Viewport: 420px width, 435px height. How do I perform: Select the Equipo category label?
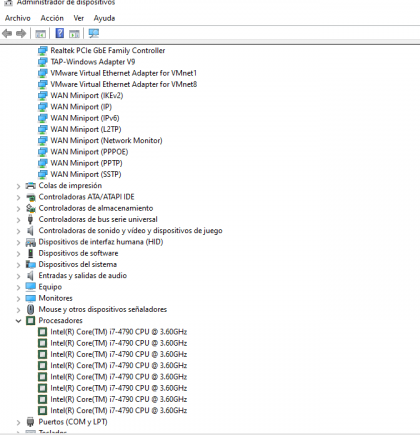[x=50, y=287]
